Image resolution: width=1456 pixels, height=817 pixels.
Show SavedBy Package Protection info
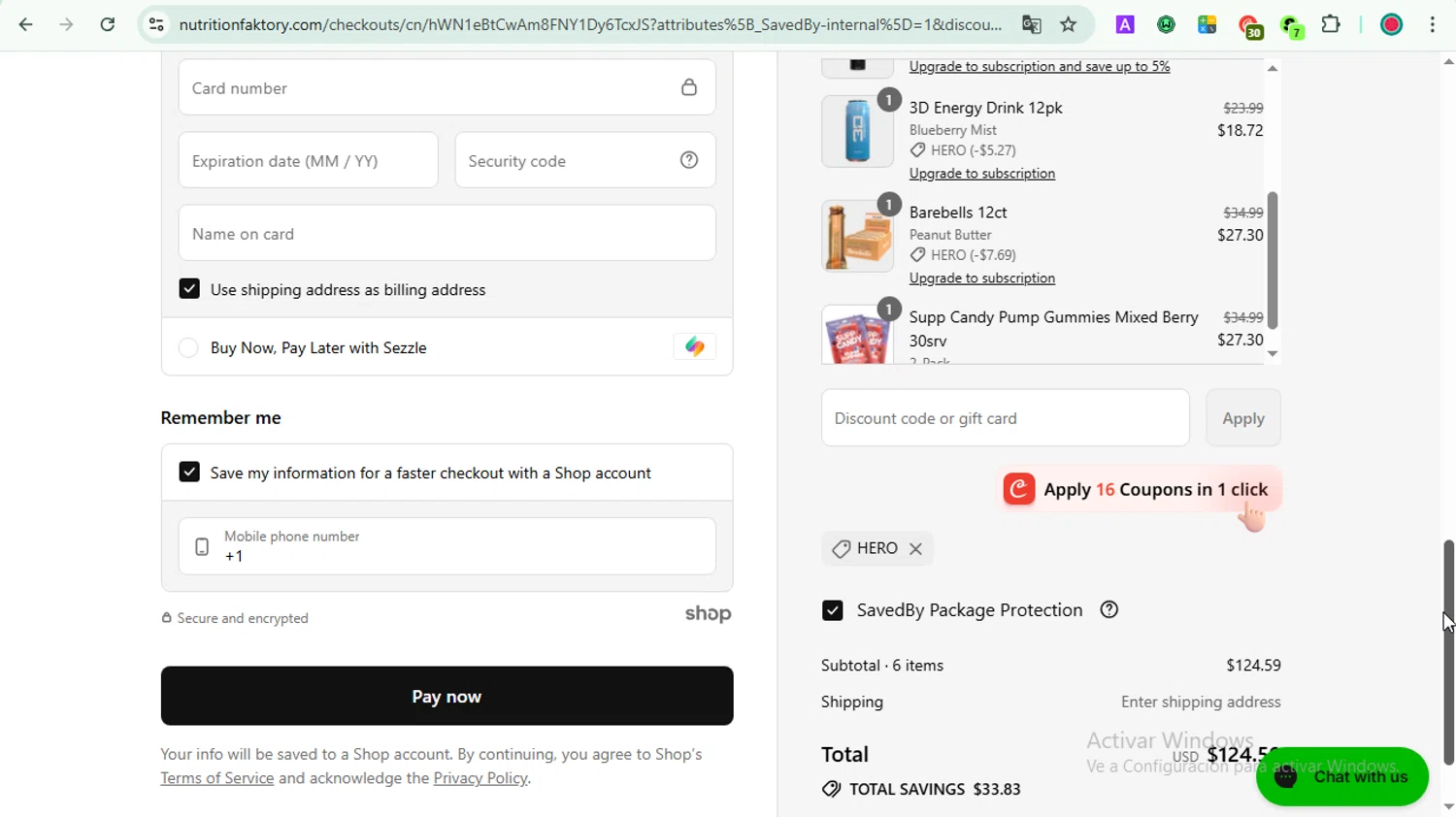point(1109,609)
